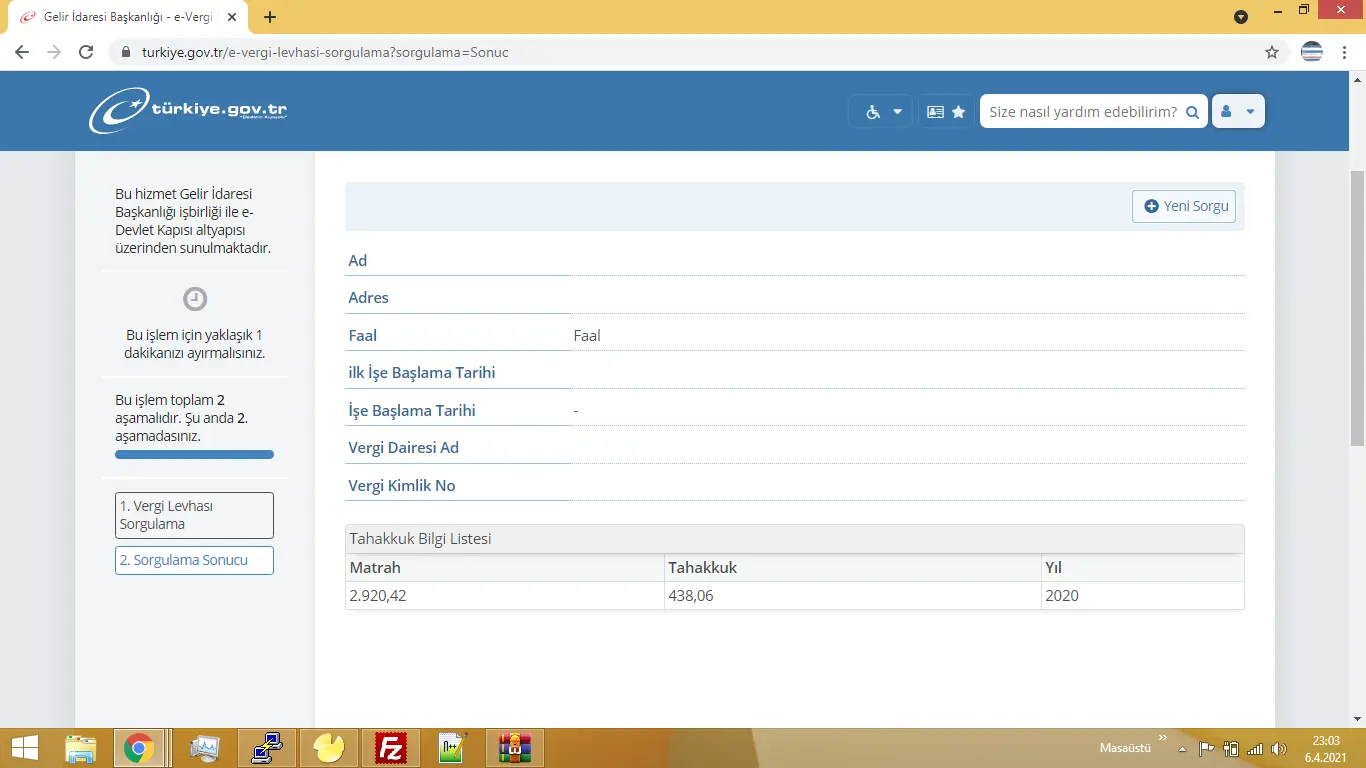Open the accessibility options dropdown
The width and height of the screenshot is (1366, 768).
(883, 112)
